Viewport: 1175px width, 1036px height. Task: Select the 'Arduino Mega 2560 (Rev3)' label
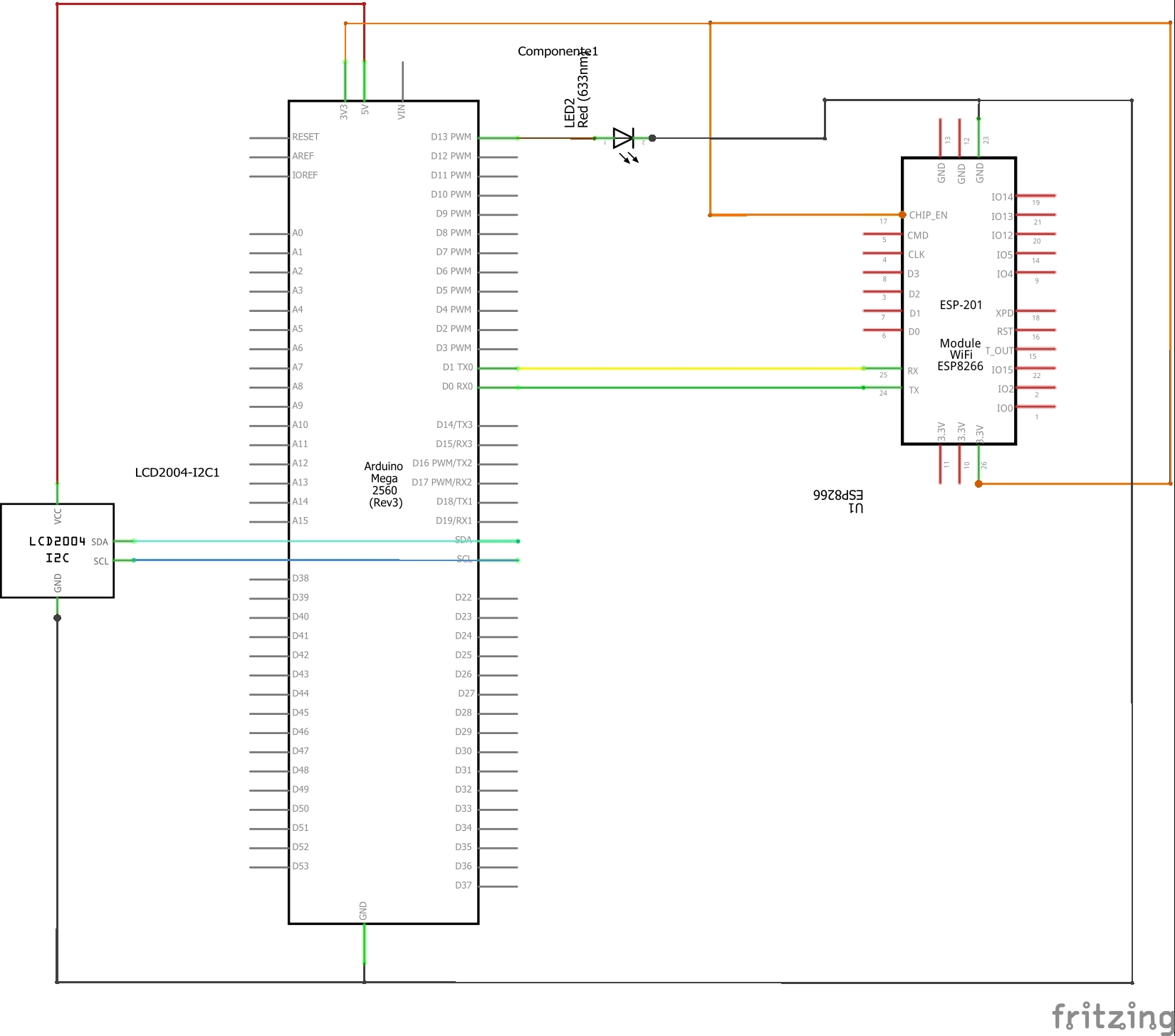pos(384,484)
